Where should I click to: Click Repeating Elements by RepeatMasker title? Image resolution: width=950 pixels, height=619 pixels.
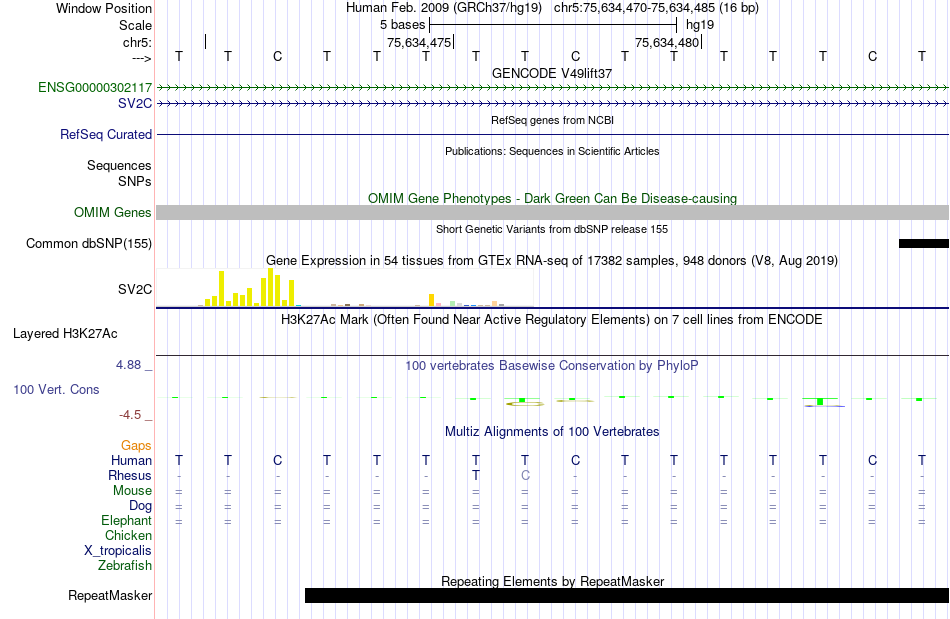coord(552,581)
